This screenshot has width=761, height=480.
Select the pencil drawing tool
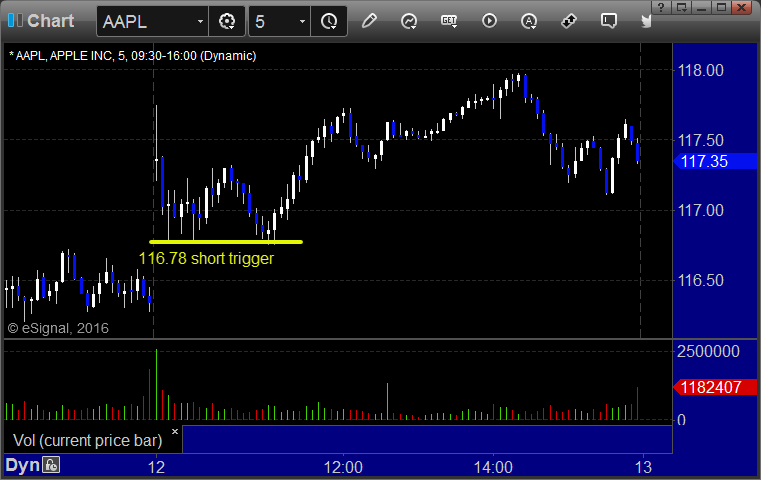coord(369,21)
